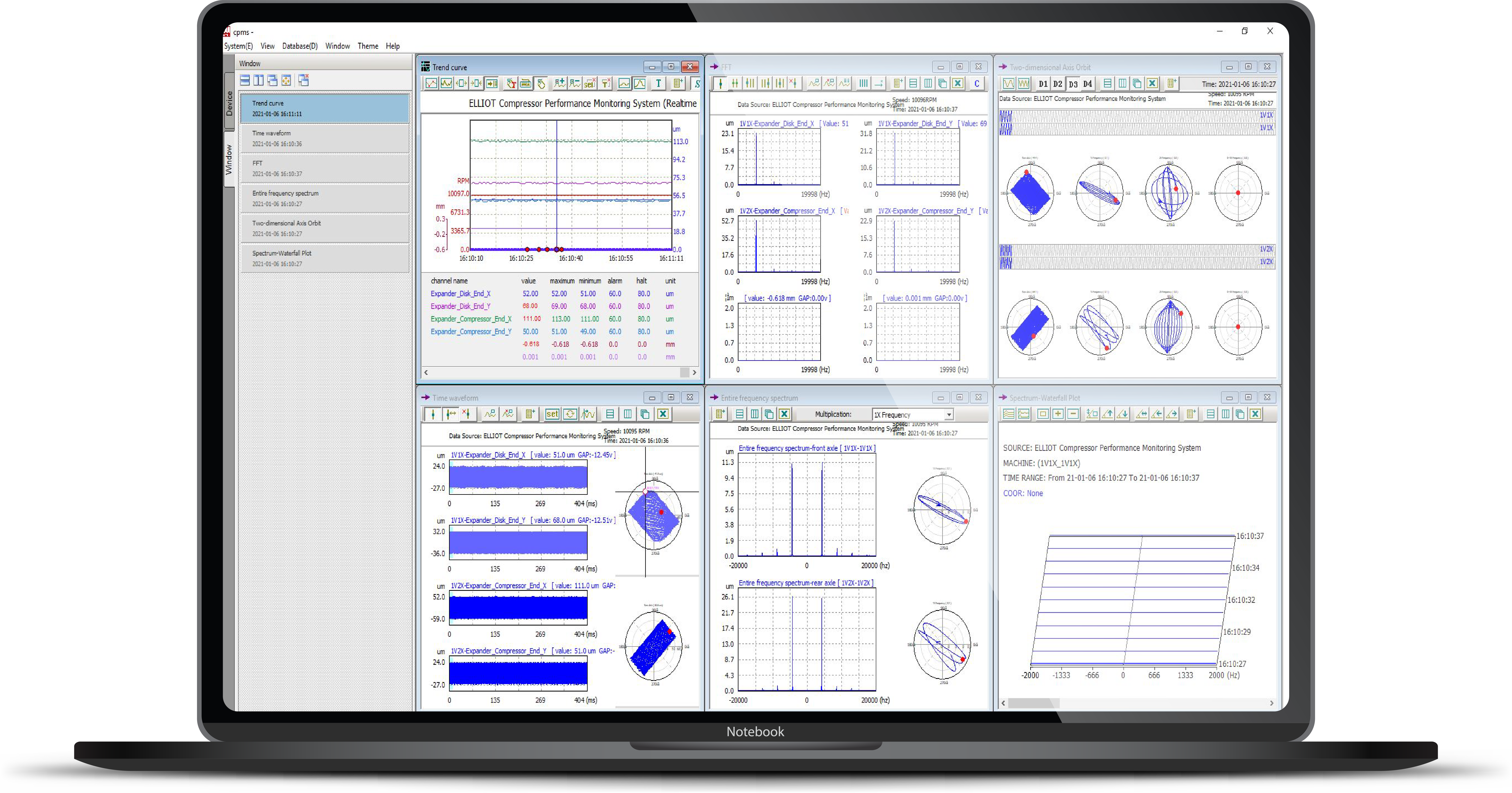Click tile horizontal icon in FFT toolbar
Image resolution: width=1512 pixels, height=793 pixels.
click(x=913, y=83)
